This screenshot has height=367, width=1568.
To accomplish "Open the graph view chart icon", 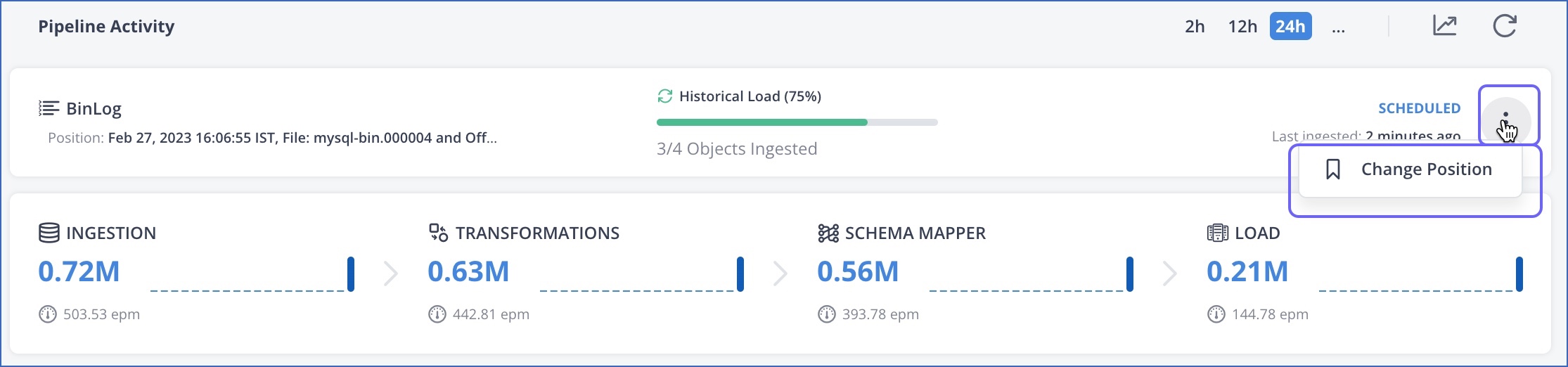I will click(1444, 27).
